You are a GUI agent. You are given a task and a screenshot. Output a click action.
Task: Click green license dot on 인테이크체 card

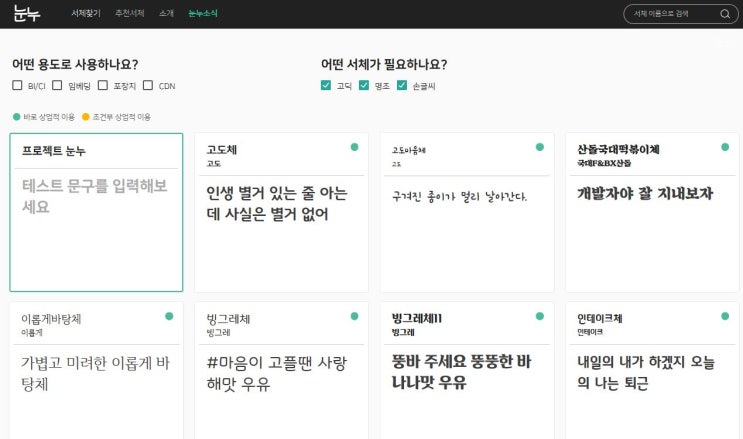725,316
